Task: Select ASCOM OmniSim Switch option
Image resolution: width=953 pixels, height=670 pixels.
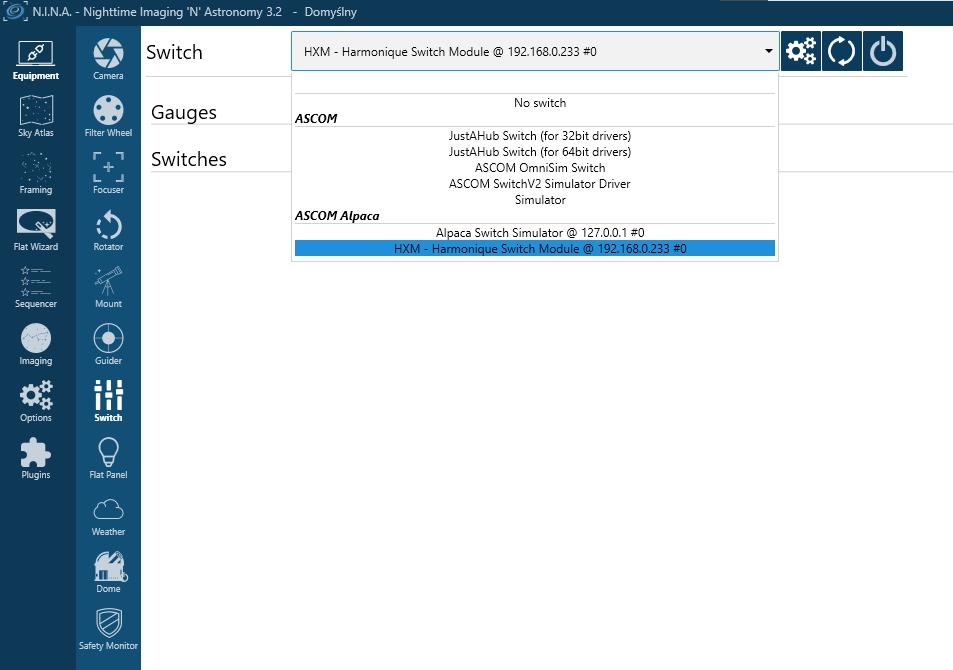Action: tap(539, 168)
